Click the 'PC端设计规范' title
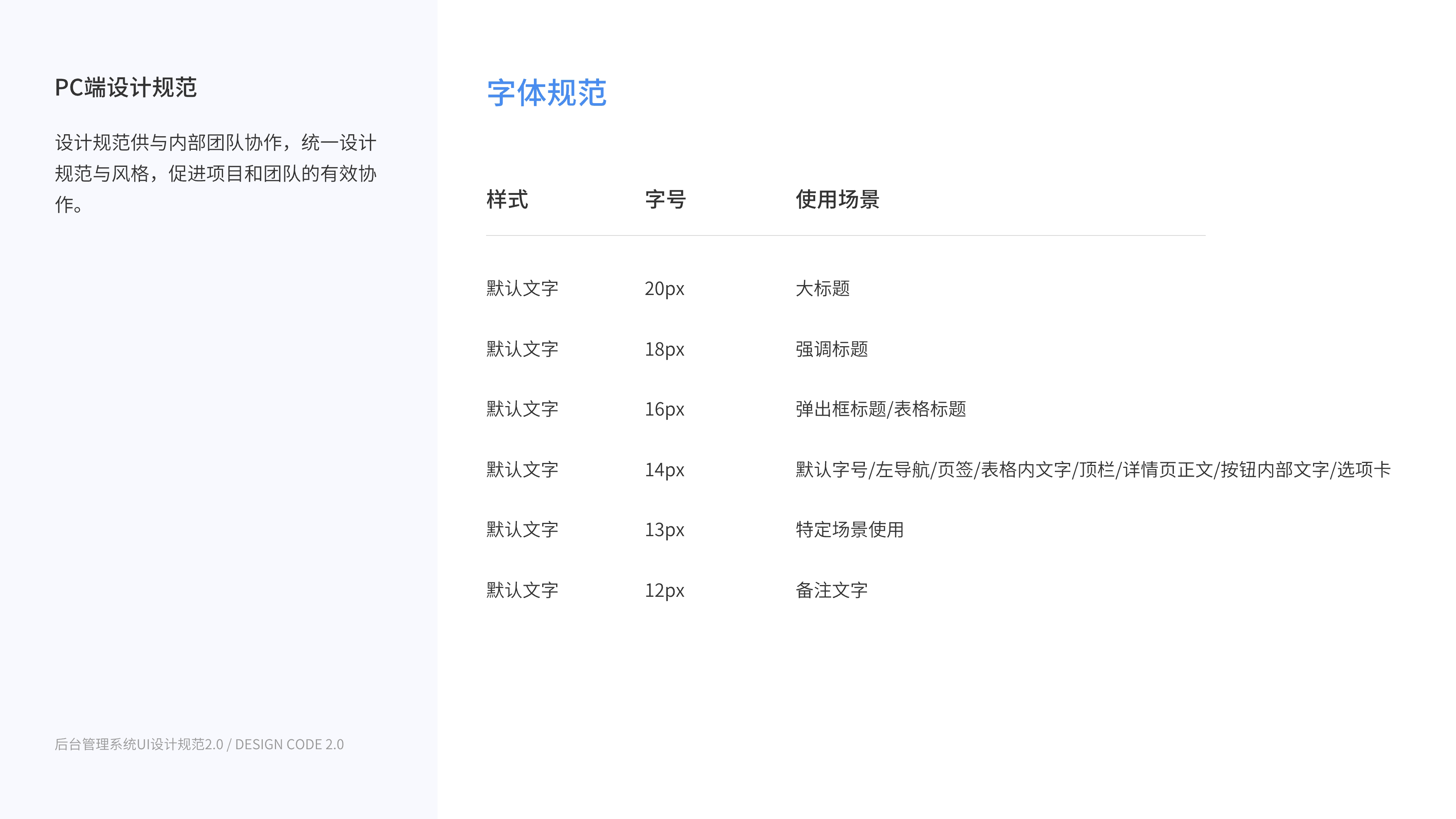 [x=126, y=88]
